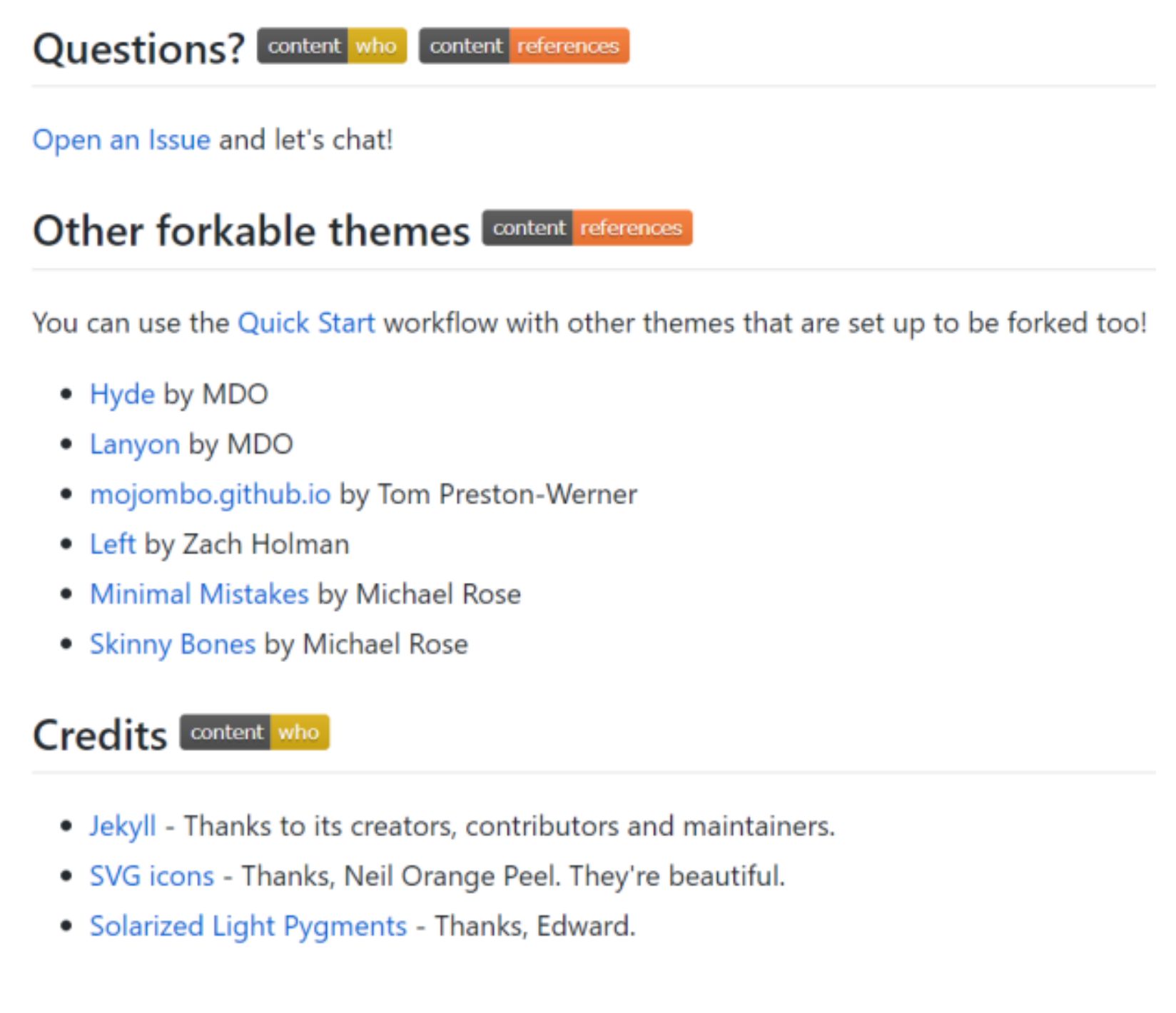Open the 'Open an Issue' link
1176x1013 pixels.
pyautogui.click(x=121, y=140)
